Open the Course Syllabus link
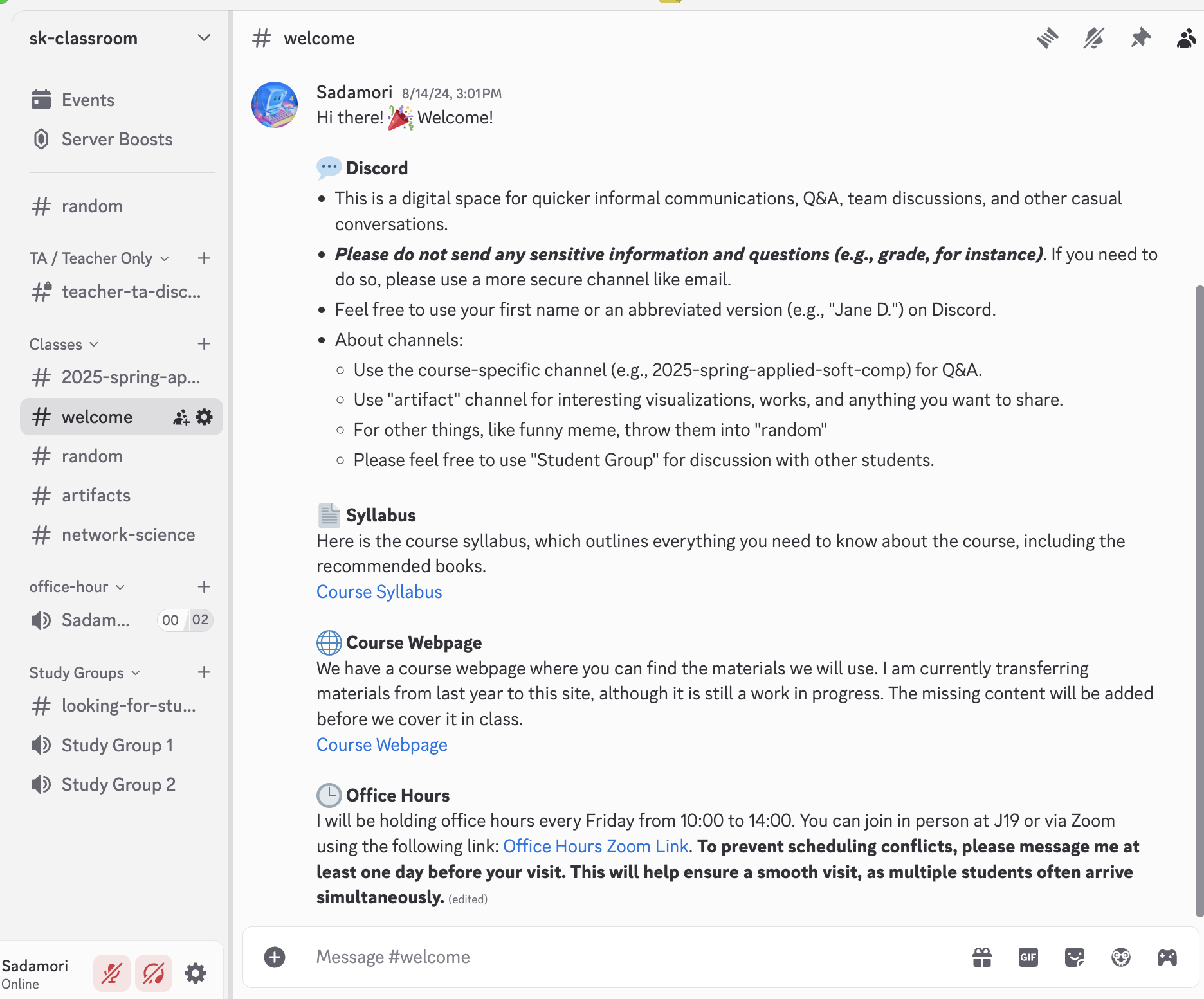 pyautogui.click(x=379, y=592)
